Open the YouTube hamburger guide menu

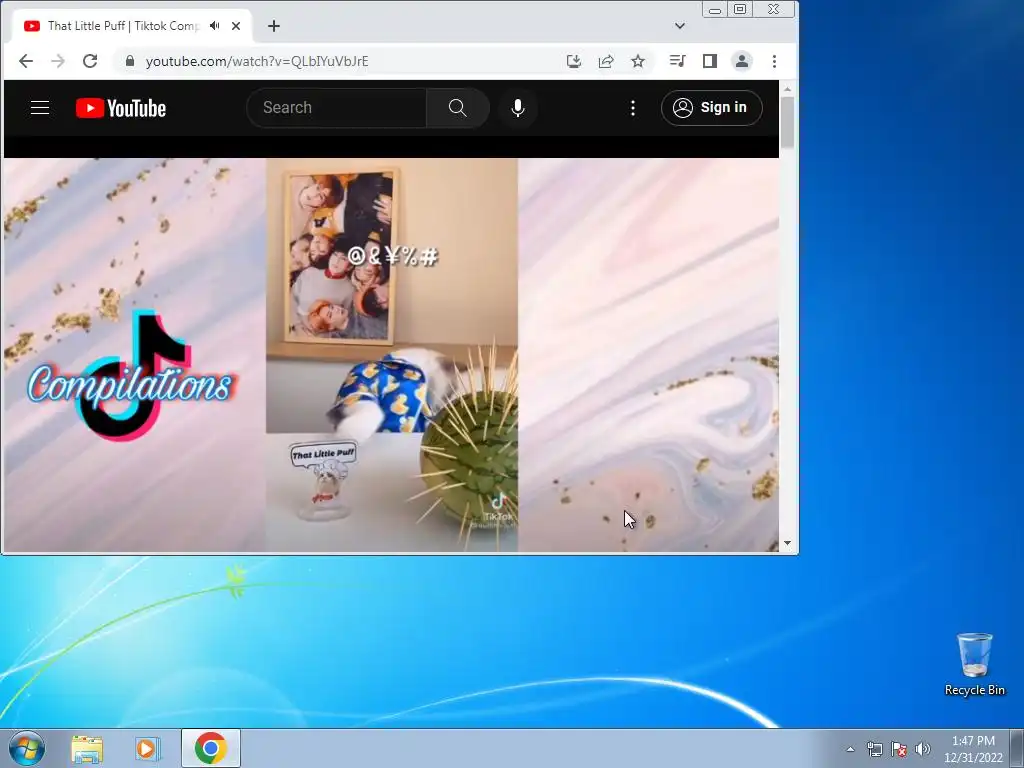[40, 108]
